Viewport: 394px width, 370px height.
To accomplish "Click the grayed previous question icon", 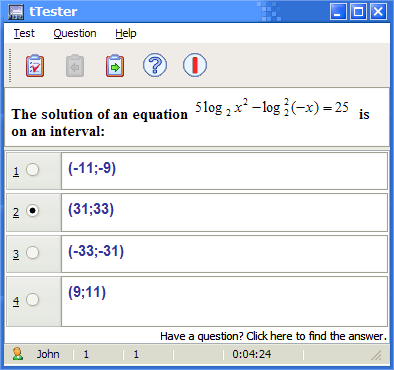I will 75,66.
